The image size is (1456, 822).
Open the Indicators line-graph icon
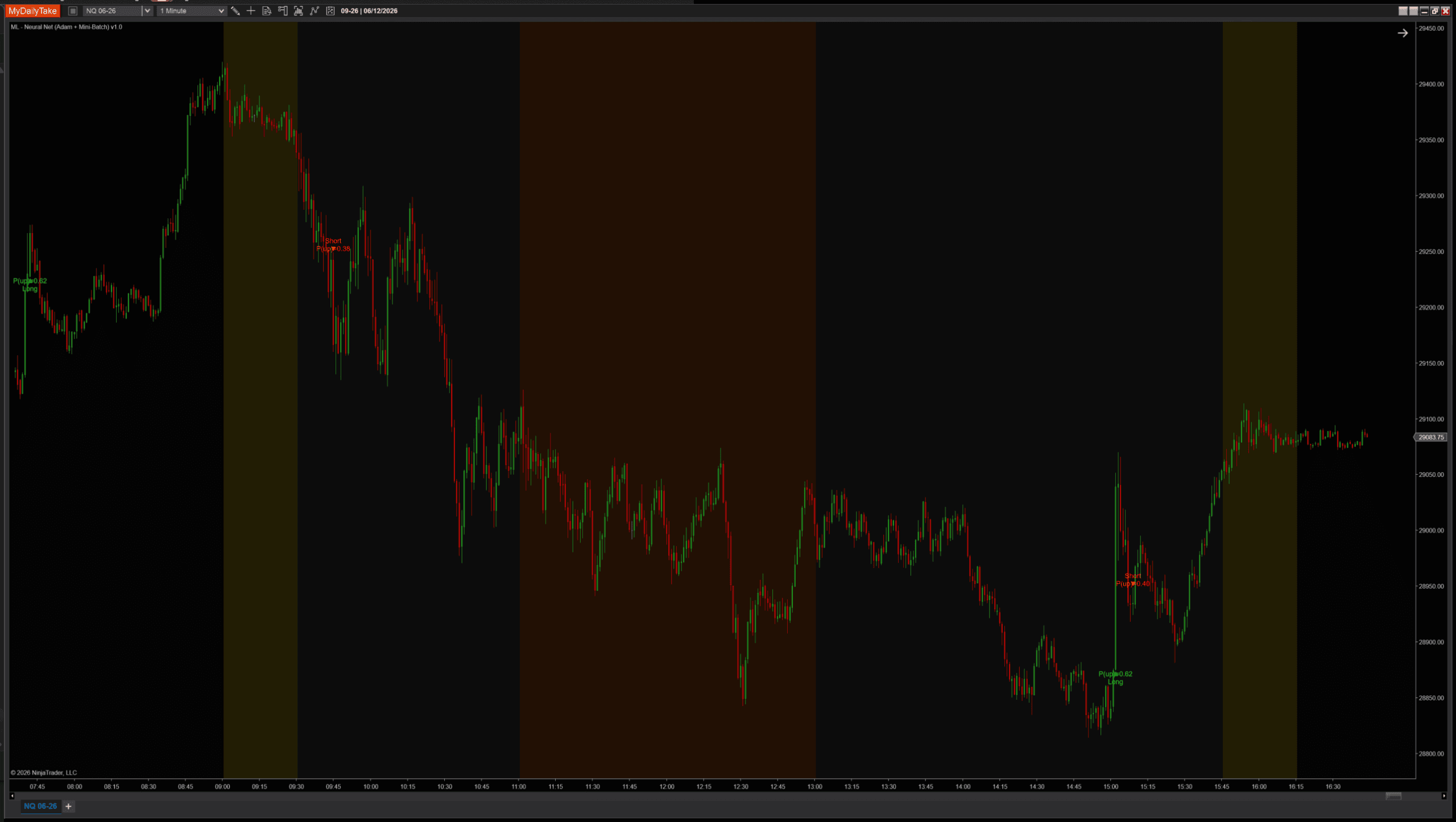(315, 11)
